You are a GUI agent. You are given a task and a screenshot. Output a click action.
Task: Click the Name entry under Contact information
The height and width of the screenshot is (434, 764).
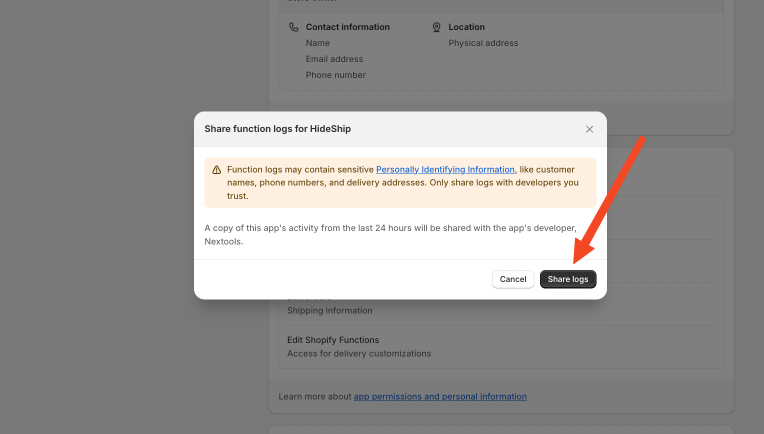[x=318, y=43]
